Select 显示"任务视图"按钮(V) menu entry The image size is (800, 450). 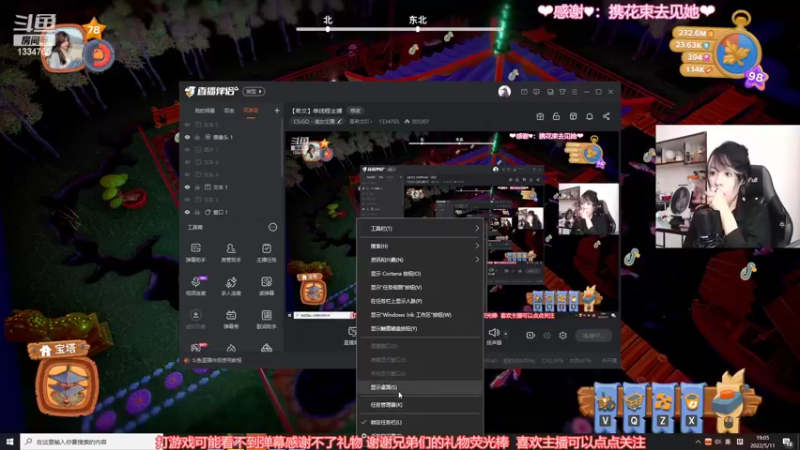tap(420, 287)
